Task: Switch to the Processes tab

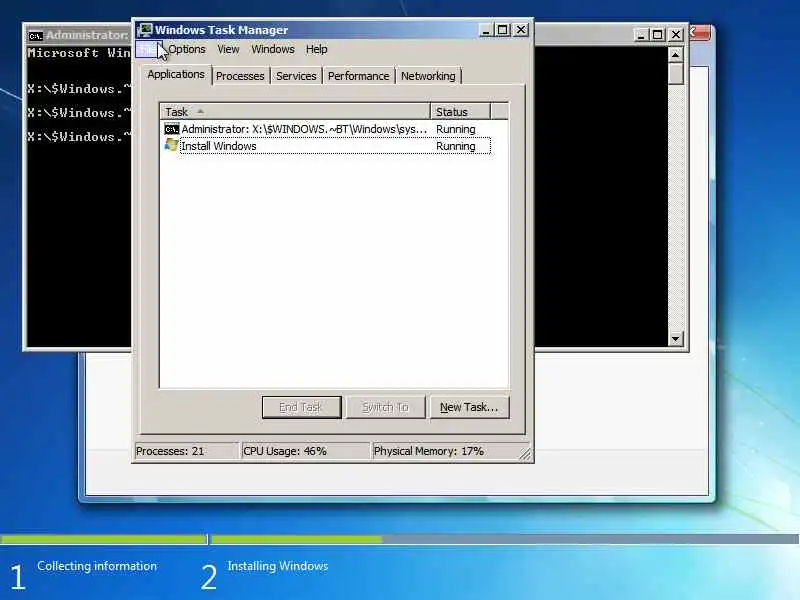Action: [x=240, y=76]
